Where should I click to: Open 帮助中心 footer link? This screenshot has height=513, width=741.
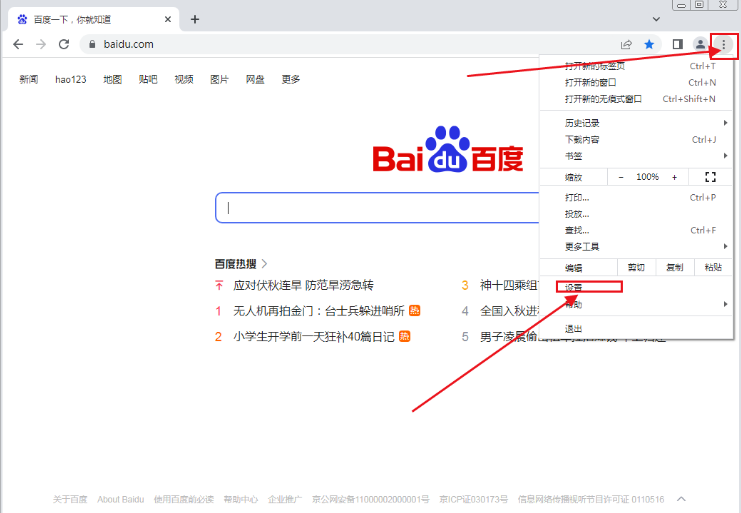(x=241, y=499)
